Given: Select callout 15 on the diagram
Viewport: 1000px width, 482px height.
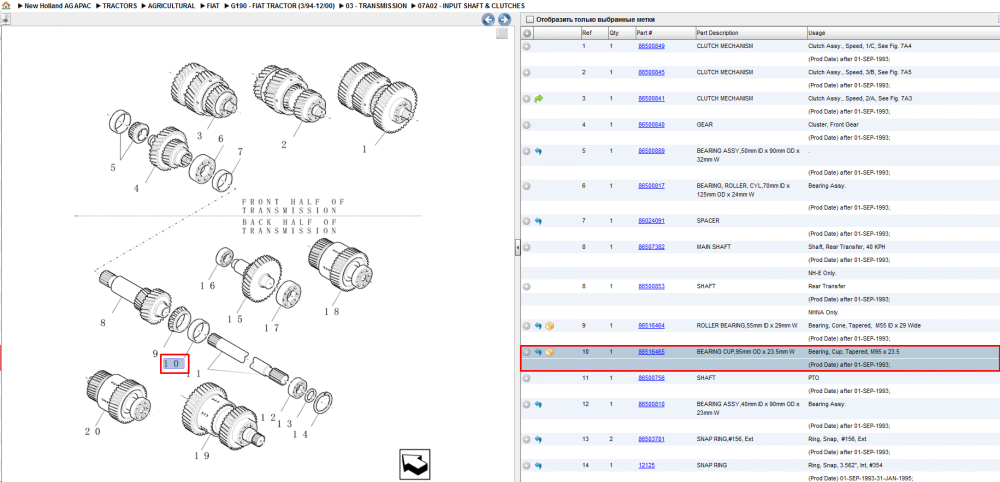Looking at the screenshot, I should (x=235, y=319).
